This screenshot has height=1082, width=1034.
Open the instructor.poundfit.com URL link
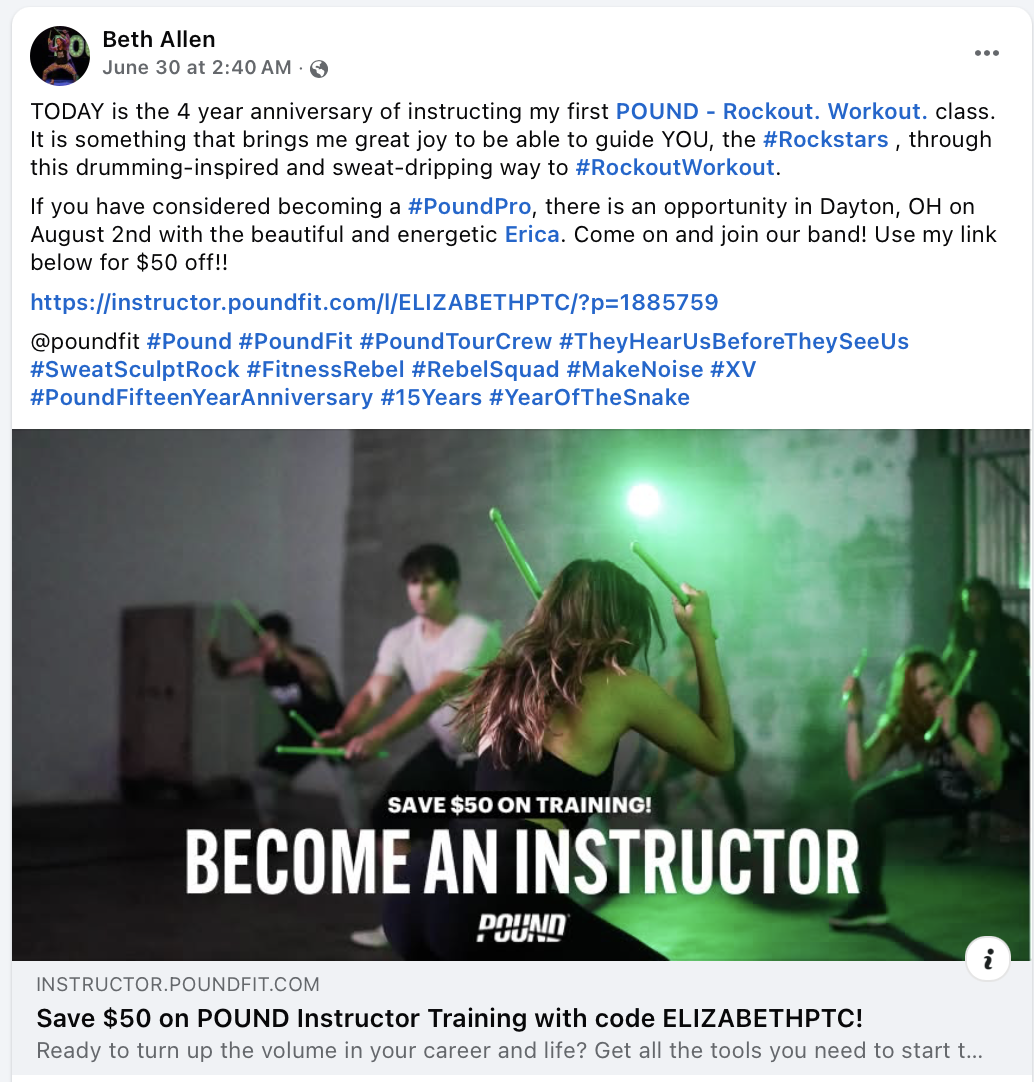[374, 302]
